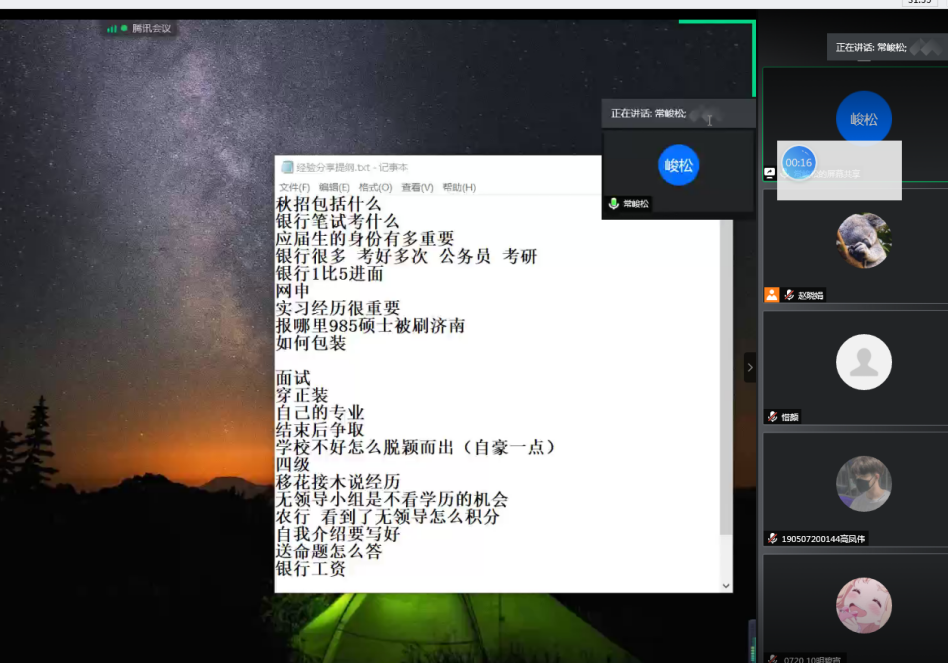Click the 银行工资 line in Notepad text
This screenshot has width=948, height=663.
pyautogui.click(x=311, y=569)
